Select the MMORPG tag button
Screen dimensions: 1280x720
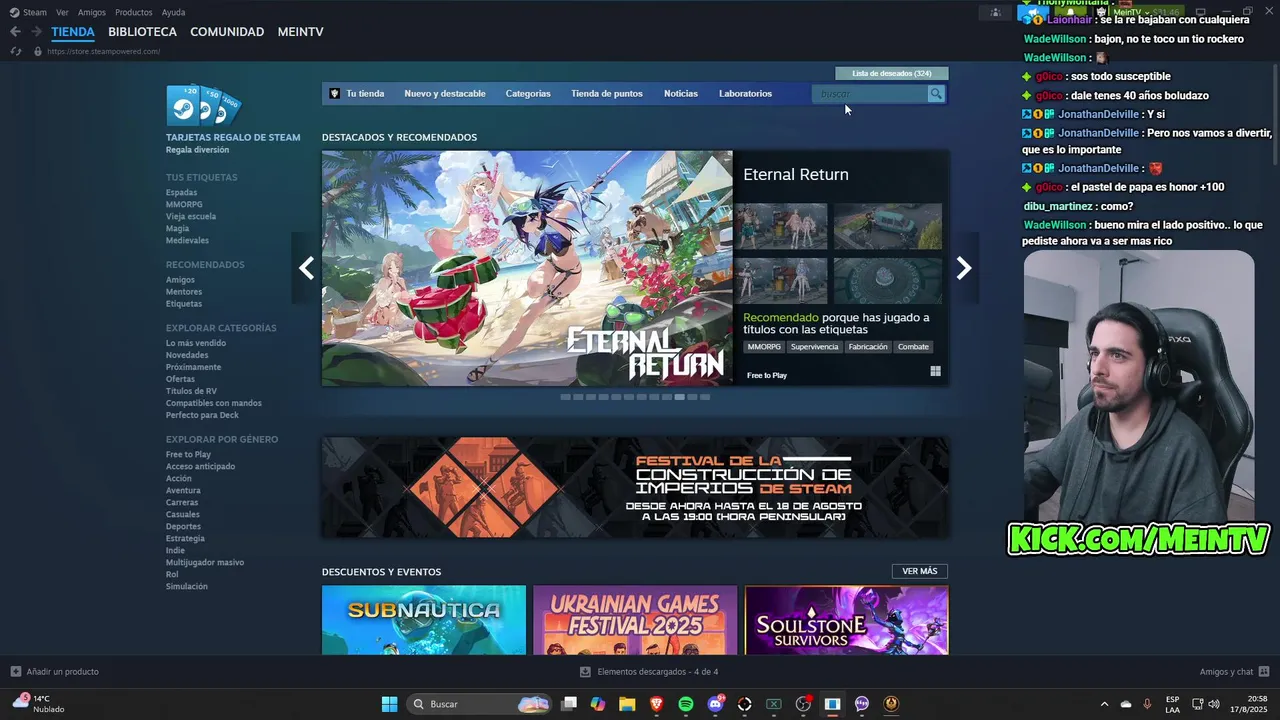764,347
